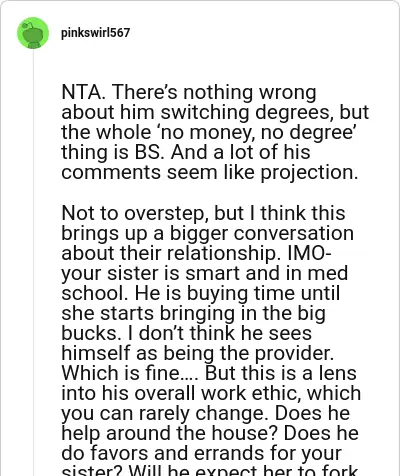400x476 pixels.
Task: Click the word "NTA" in the comment
Action: [x=81, y=92]
